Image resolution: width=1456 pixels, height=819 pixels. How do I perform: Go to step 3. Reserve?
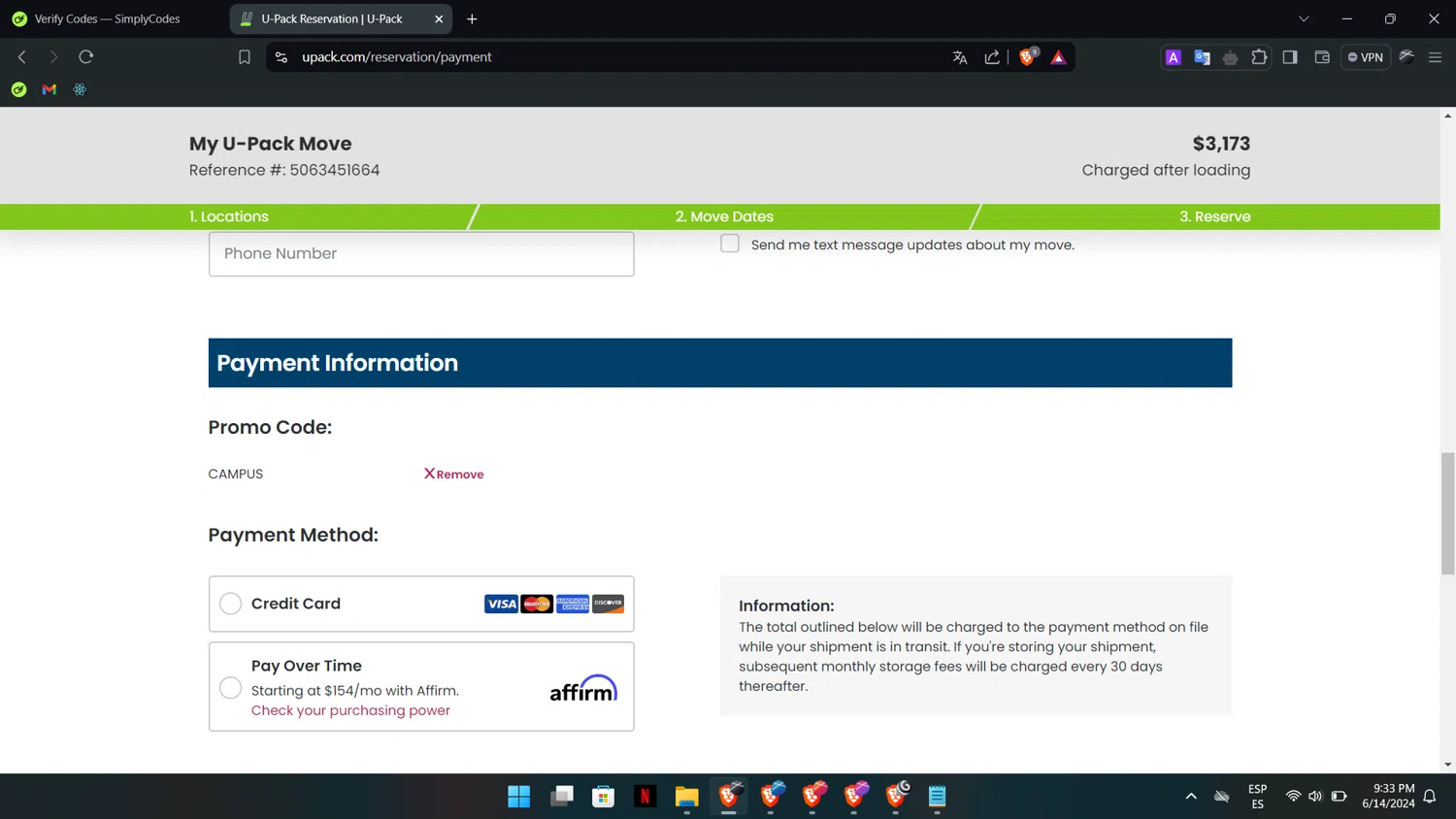click(x=1214, y=216)
